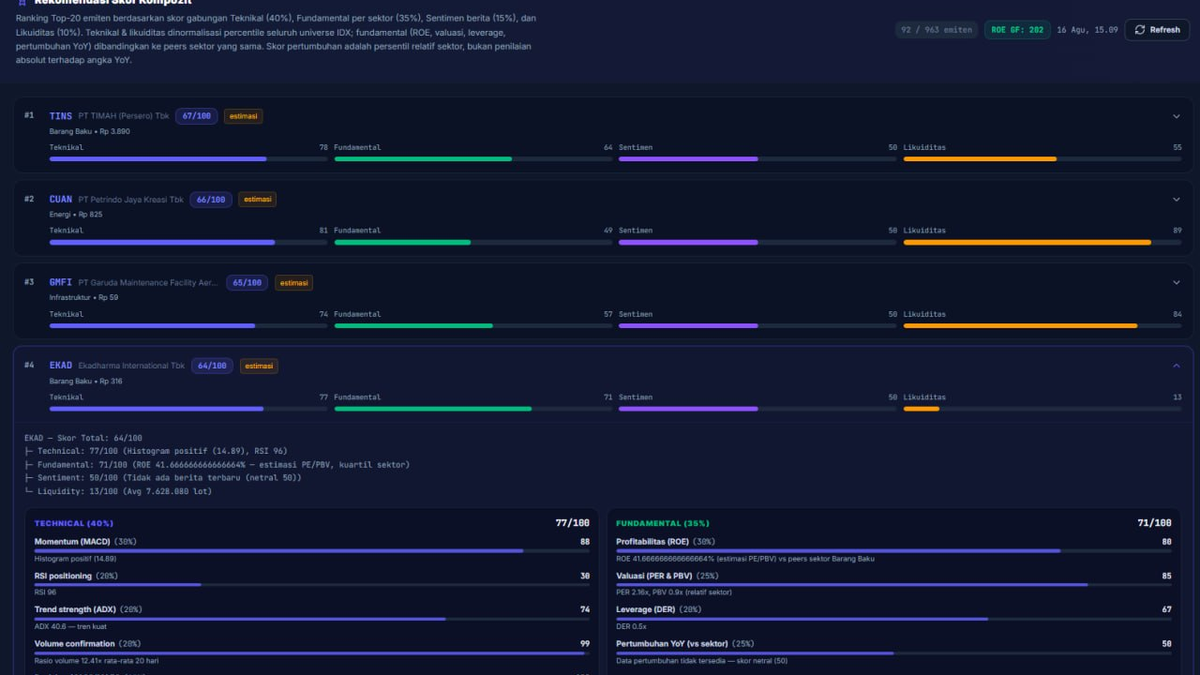The height and width of the screenshot is (675, 1200).
Task: Click the estimasi tag on CUAN
Action: click(x=257, y=199)
